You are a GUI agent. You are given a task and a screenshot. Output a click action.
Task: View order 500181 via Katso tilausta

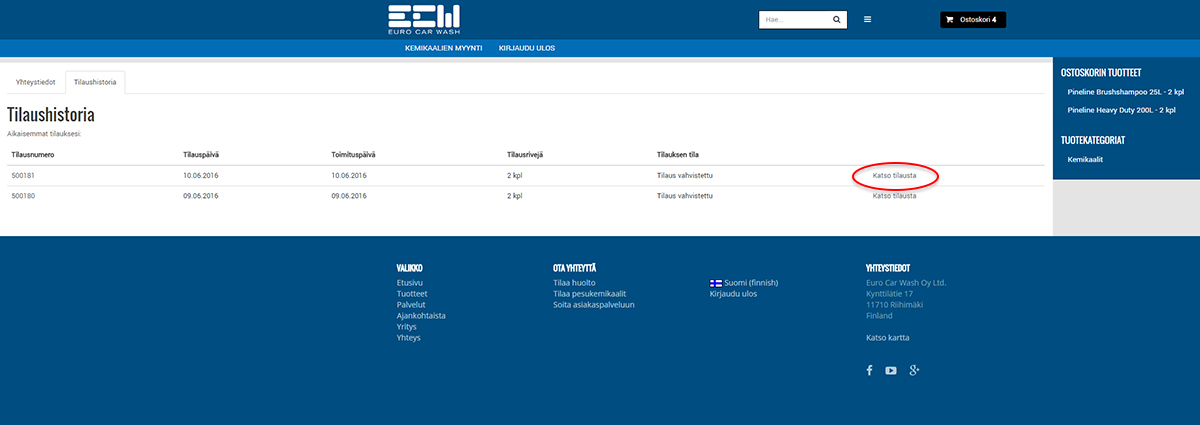(894, 176)
